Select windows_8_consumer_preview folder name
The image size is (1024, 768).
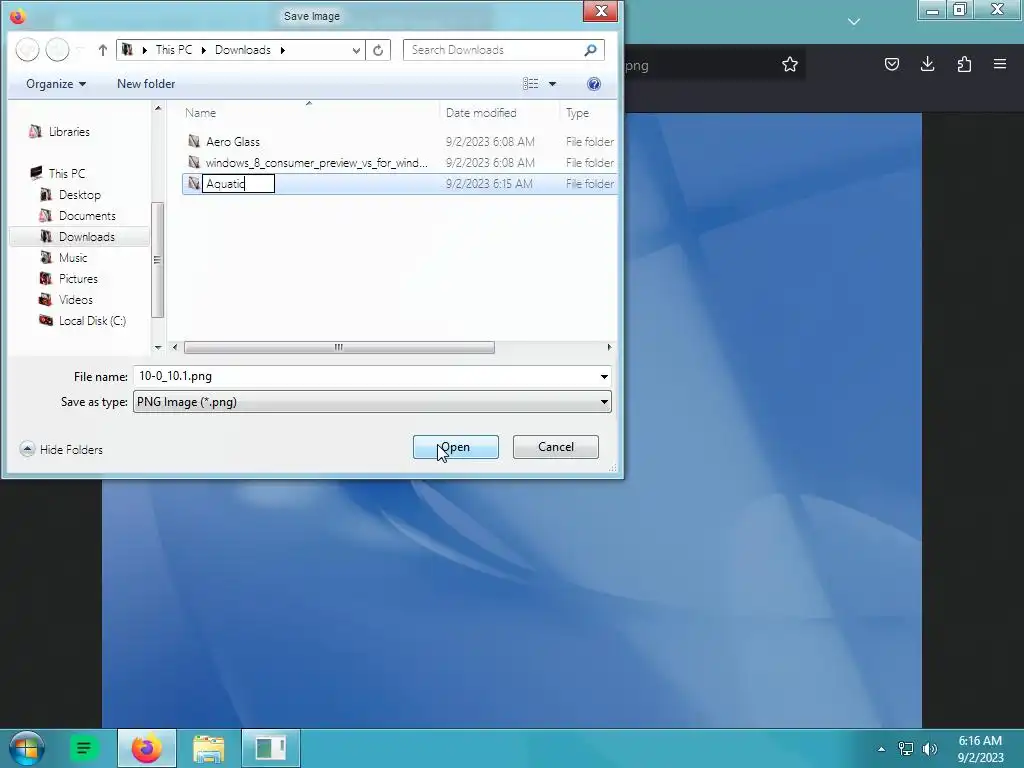tap(317, 163)
